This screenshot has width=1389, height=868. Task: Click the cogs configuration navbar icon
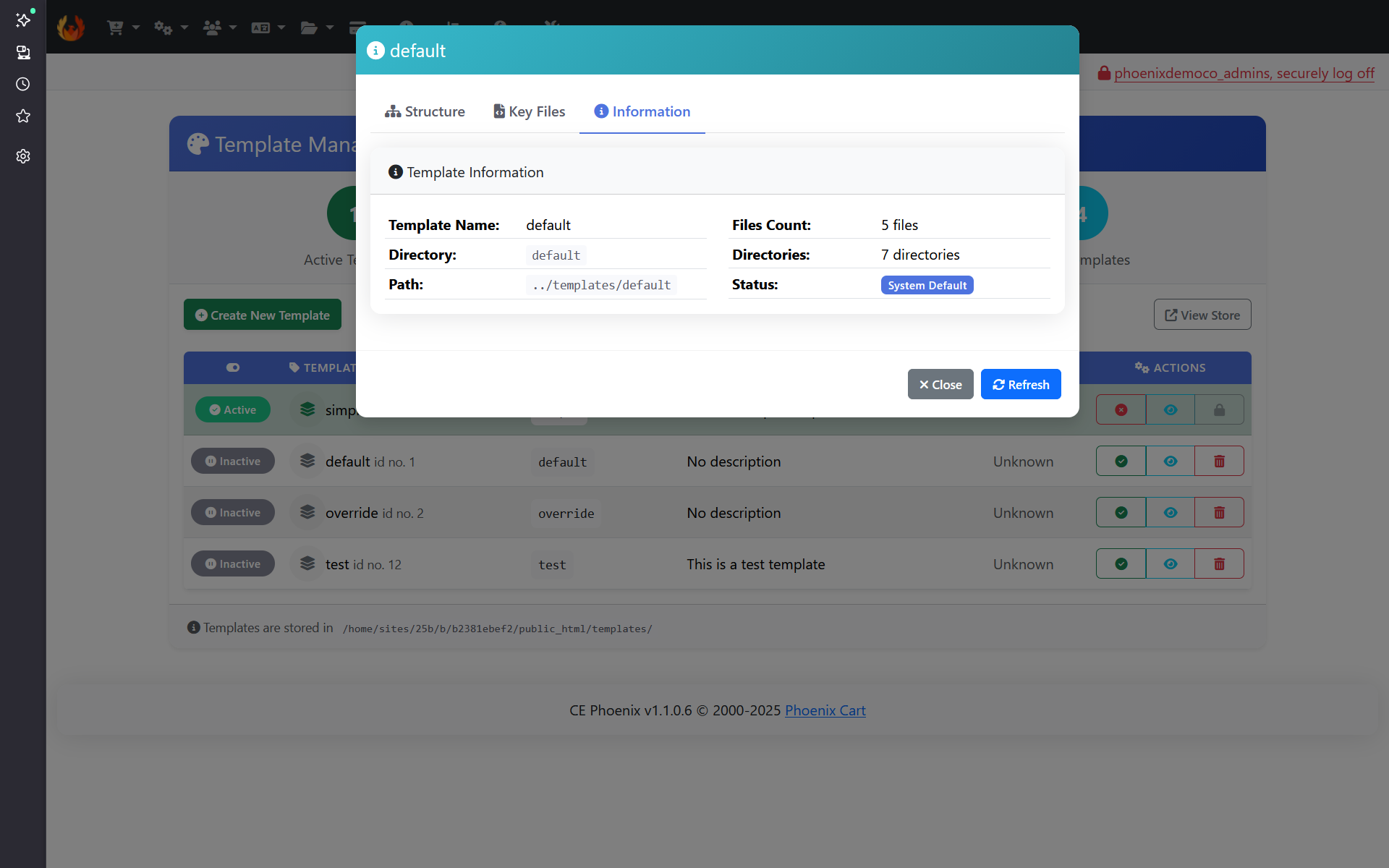point(163,27)
